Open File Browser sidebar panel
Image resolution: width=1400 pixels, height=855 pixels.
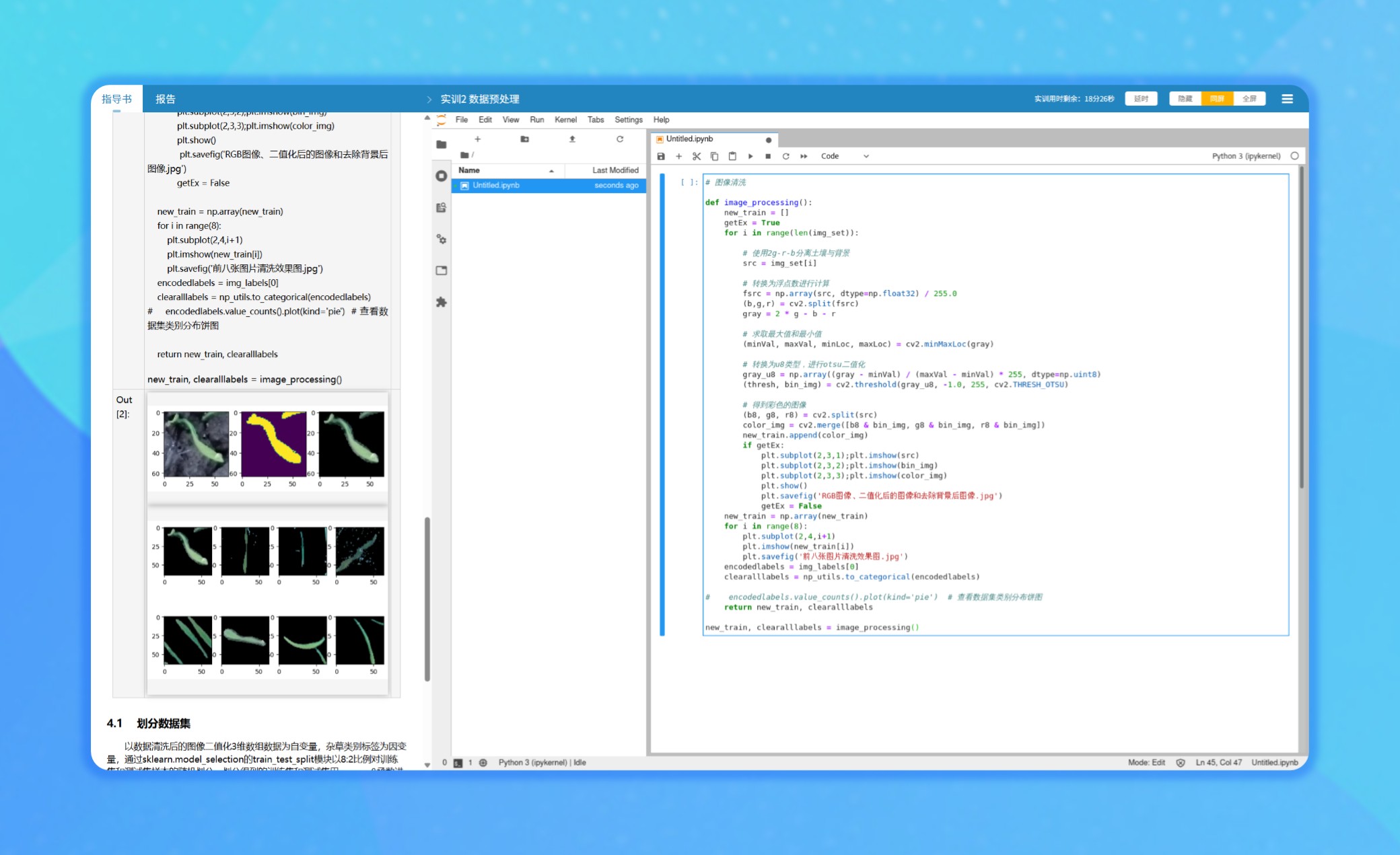(442, 145)
